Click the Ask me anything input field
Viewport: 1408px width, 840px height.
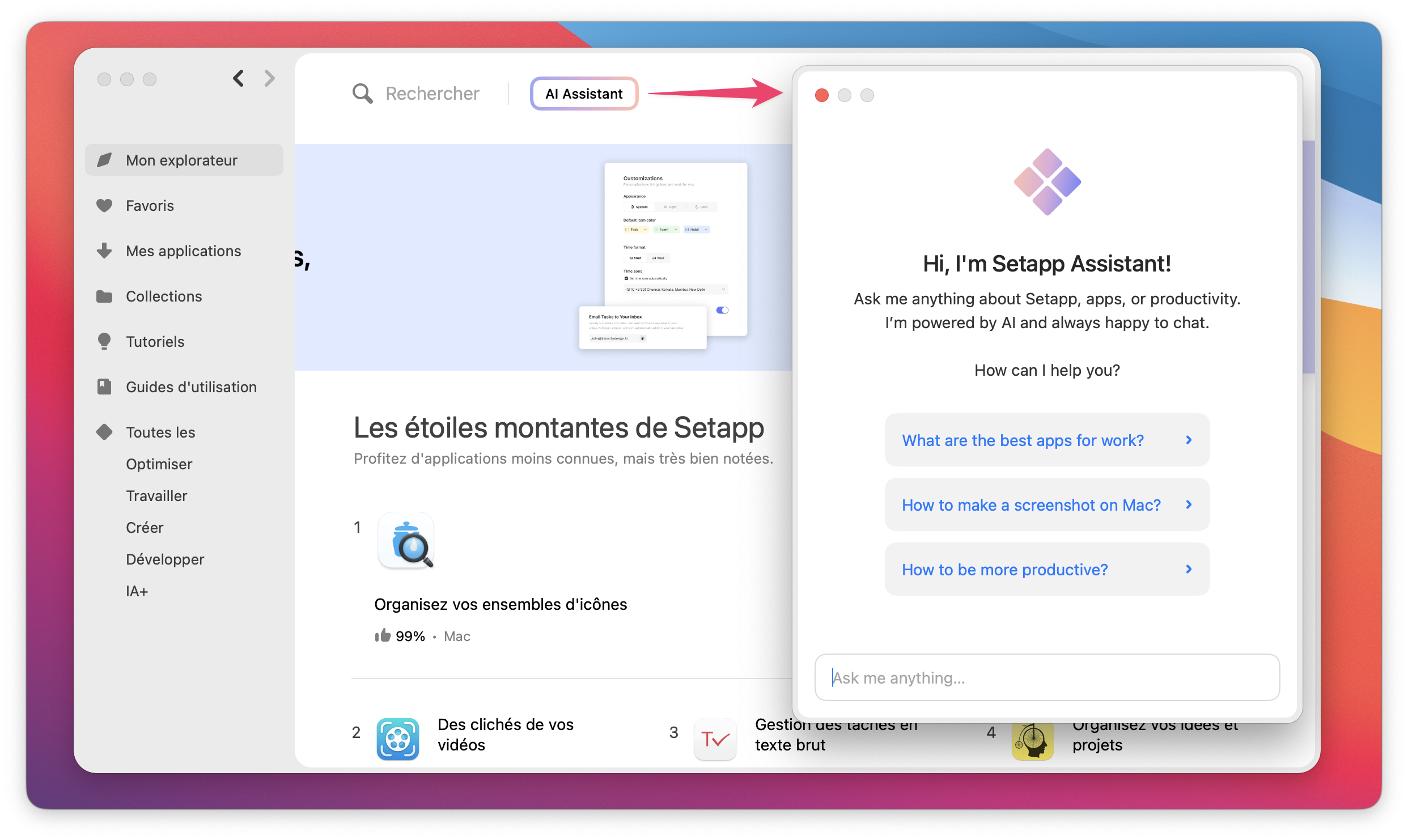pyautogui.click(x=1047, y=678)
